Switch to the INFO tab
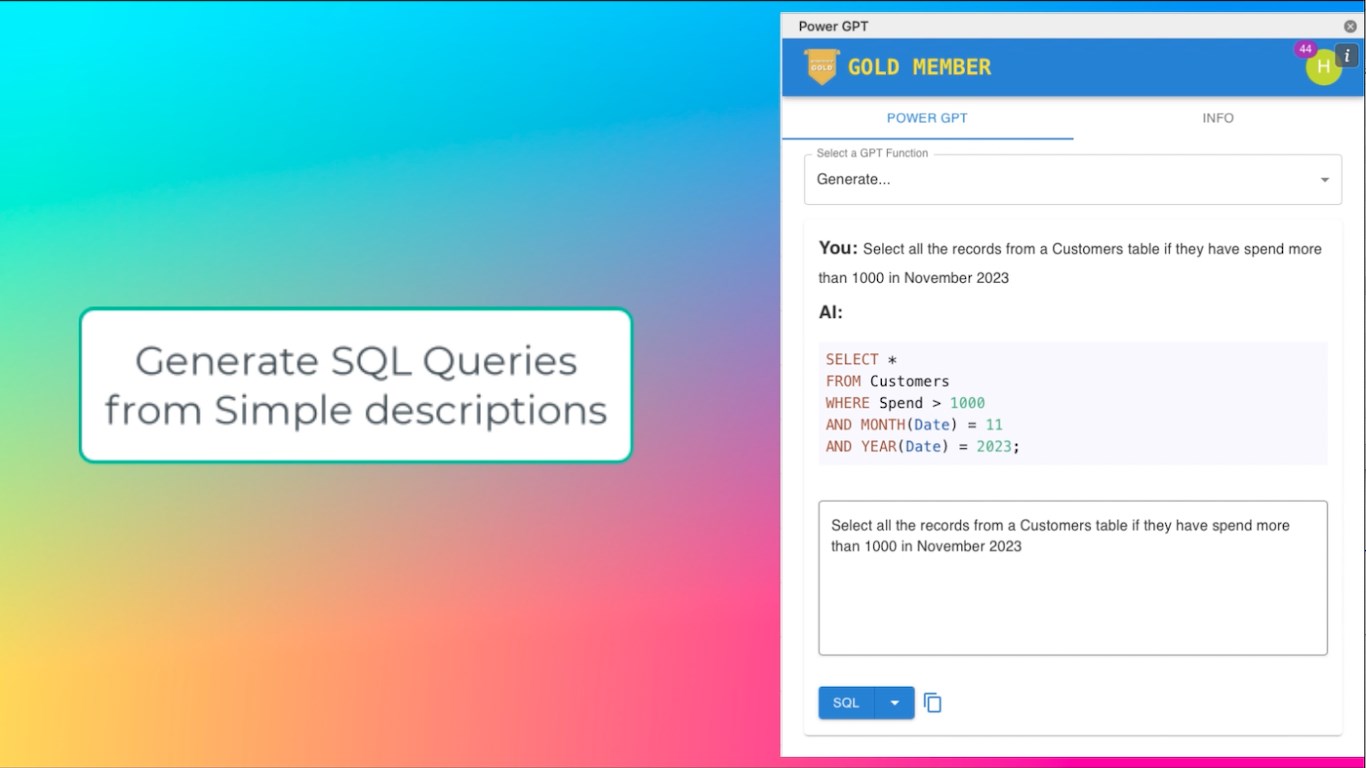The width and height of the screenshot is (1366, 768). point(1218,118)
